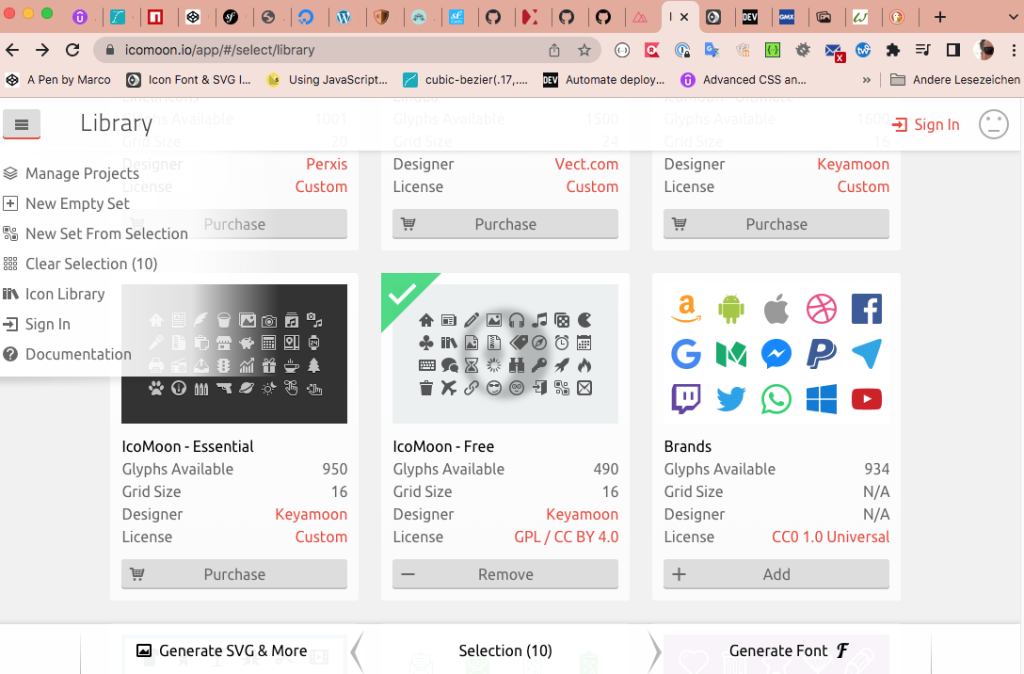
Task: Open the GPL / CC BY 4.0 license link
Action: 566,537
